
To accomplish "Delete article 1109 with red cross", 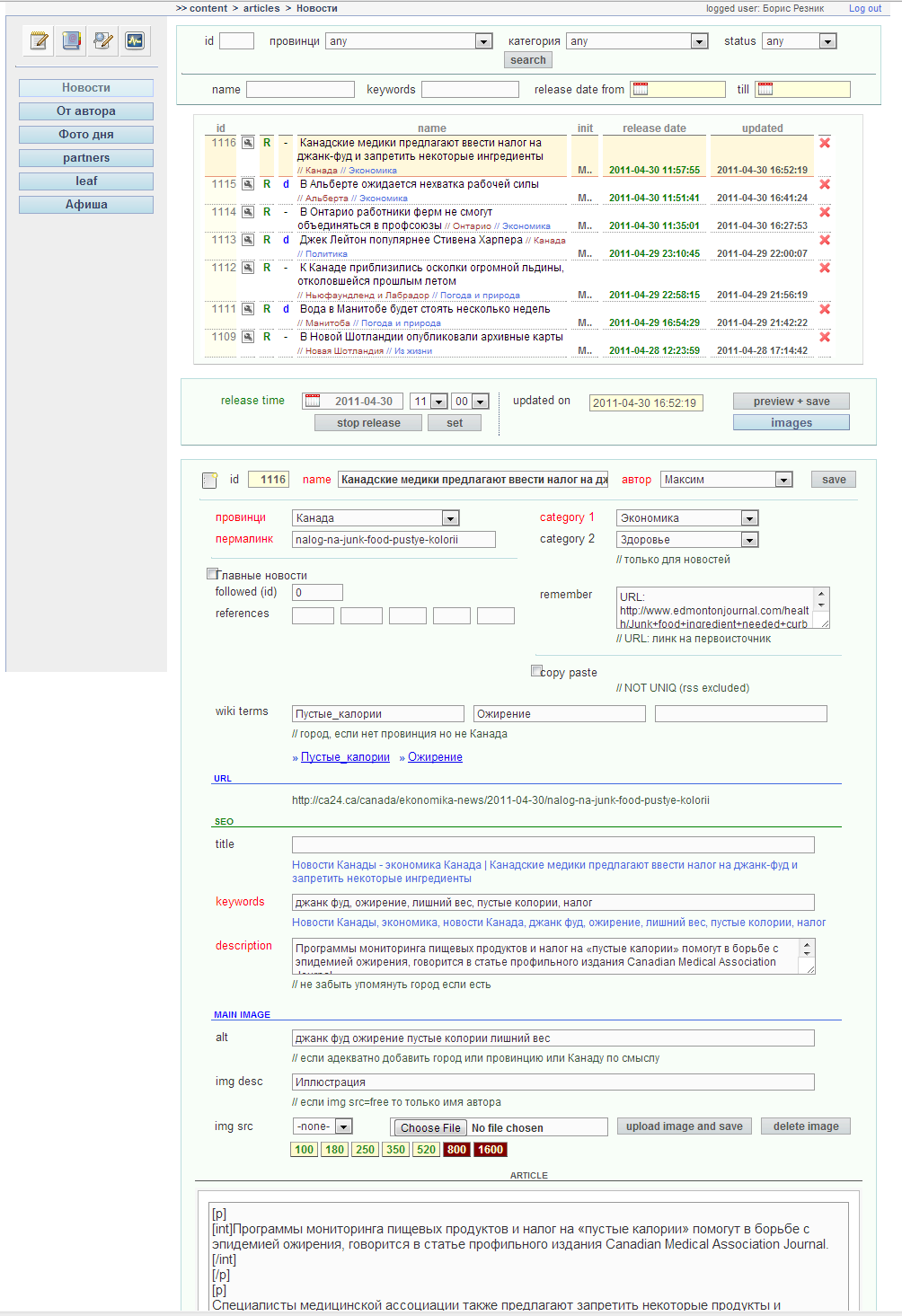I will [825, 337].
